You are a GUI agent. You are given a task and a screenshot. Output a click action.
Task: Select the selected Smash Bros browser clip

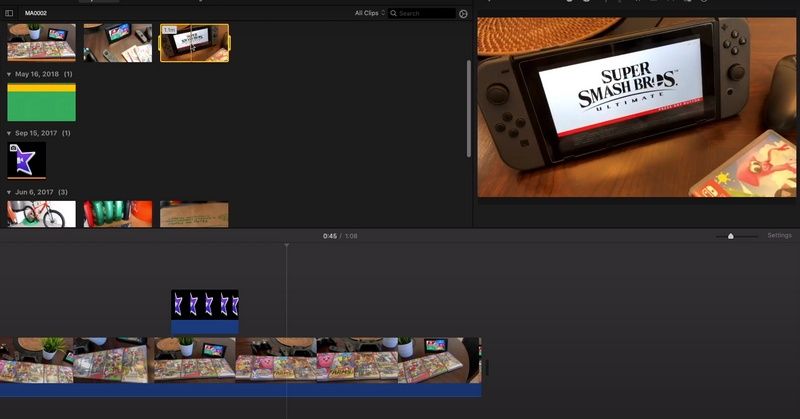pos(194,43)
